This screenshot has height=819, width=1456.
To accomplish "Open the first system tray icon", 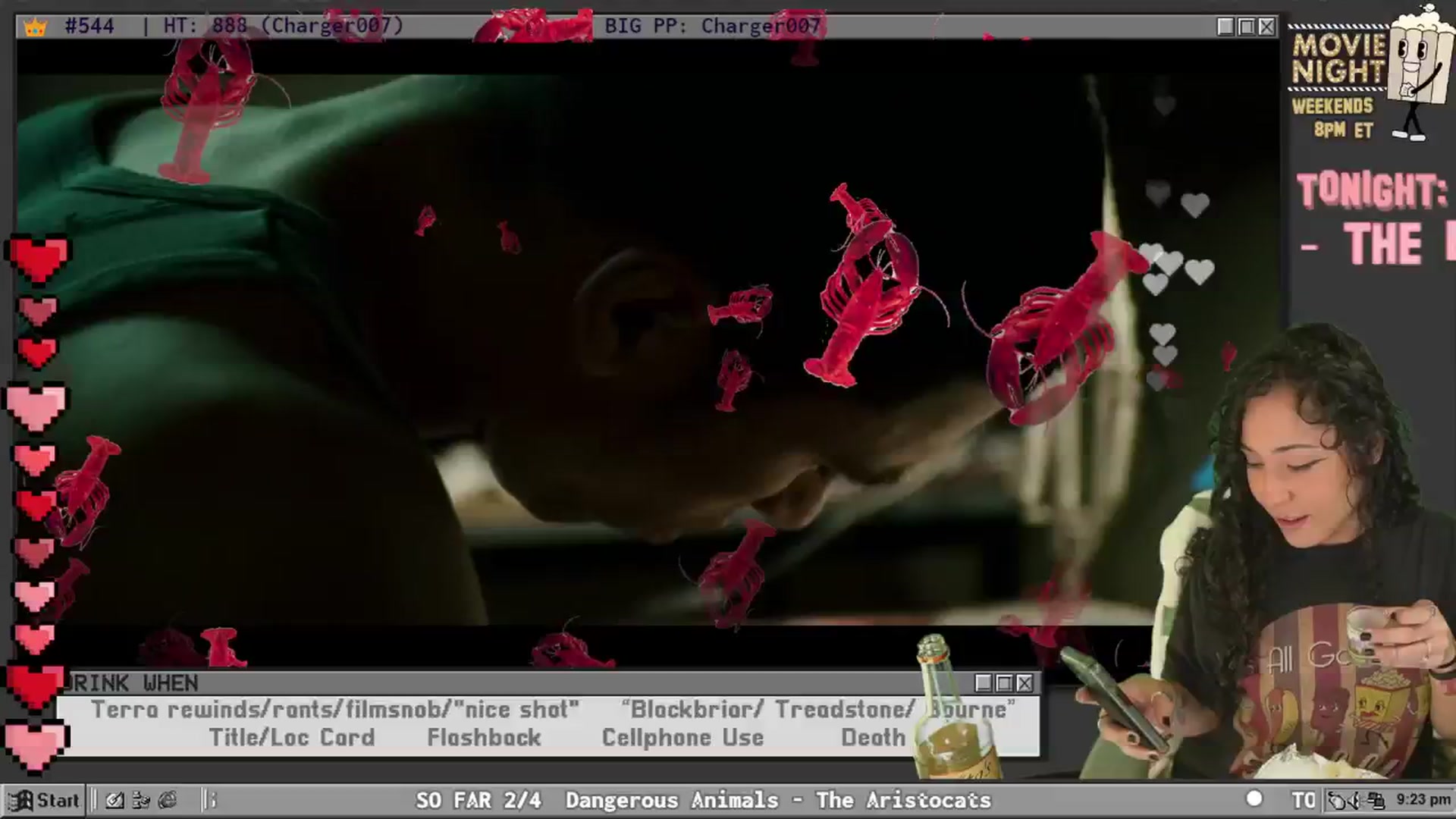I will [1337, 800].
